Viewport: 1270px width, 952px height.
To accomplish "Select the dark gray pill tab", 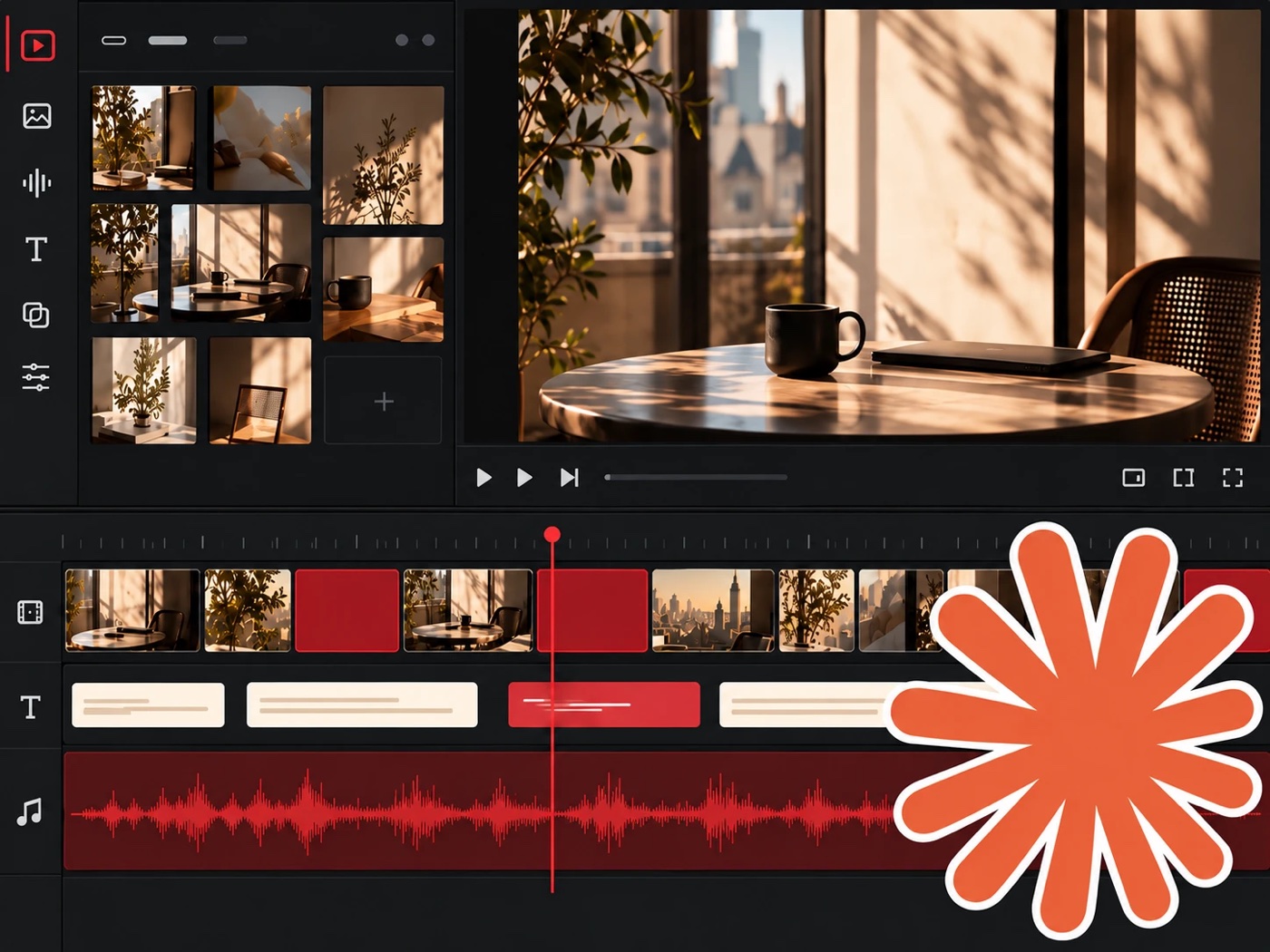I will (230, 40).
